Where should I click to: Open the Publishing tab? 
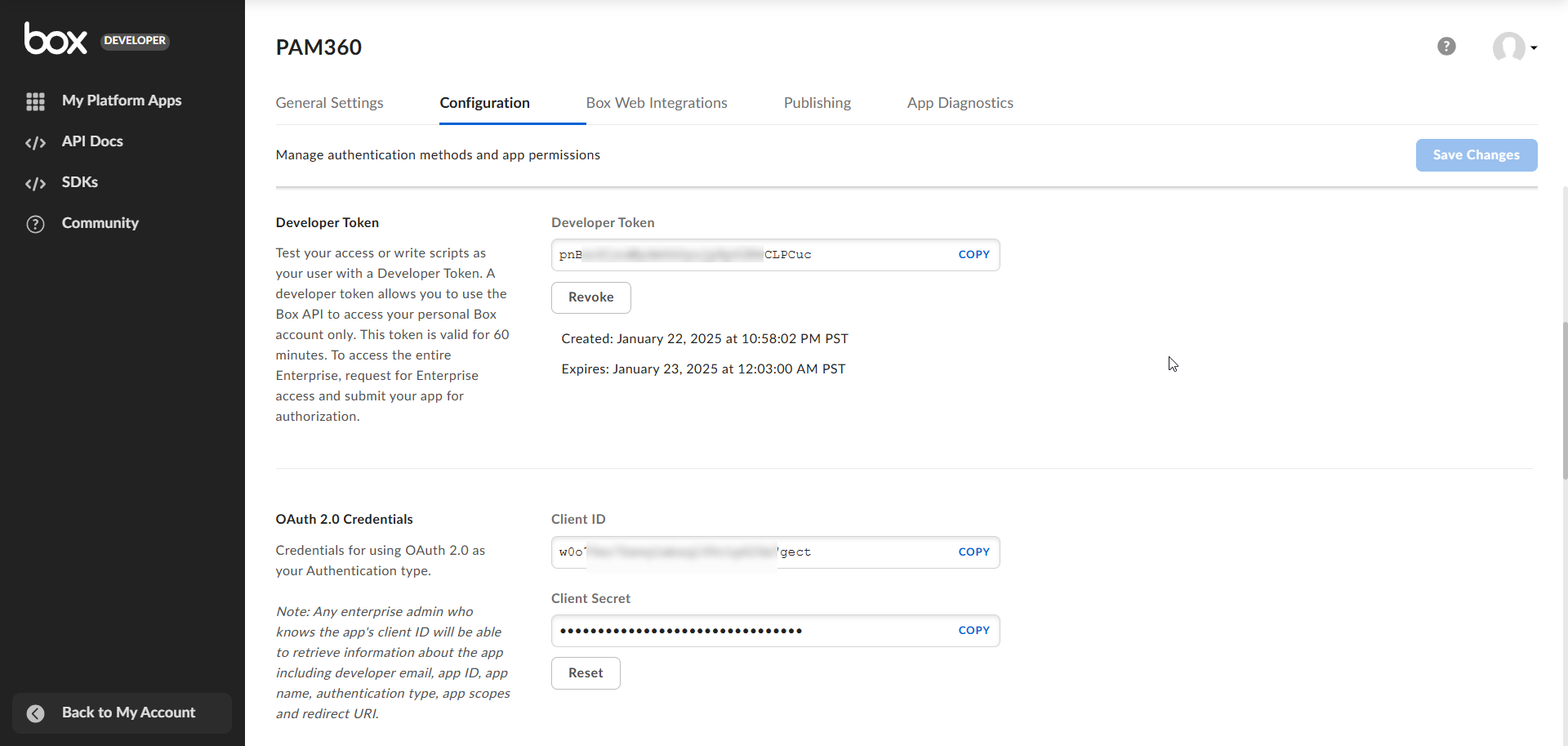click(x=817, y=102)
